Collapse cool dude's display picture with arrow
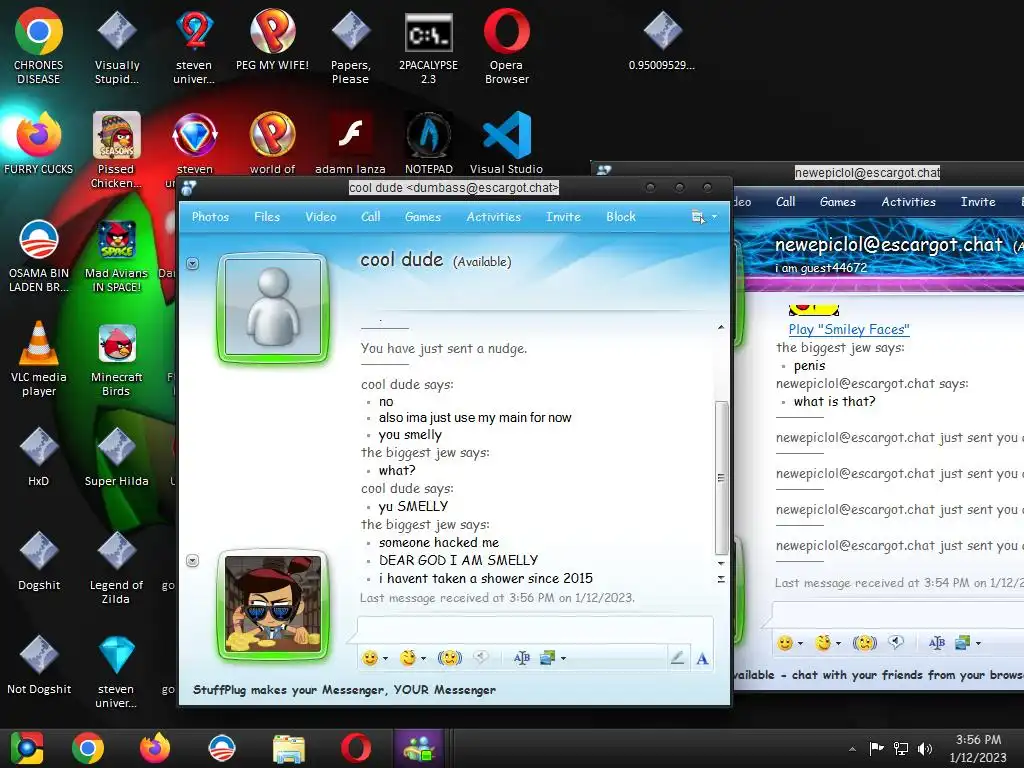The width and height of the screenshot is (1024, 768). [192, 264]
